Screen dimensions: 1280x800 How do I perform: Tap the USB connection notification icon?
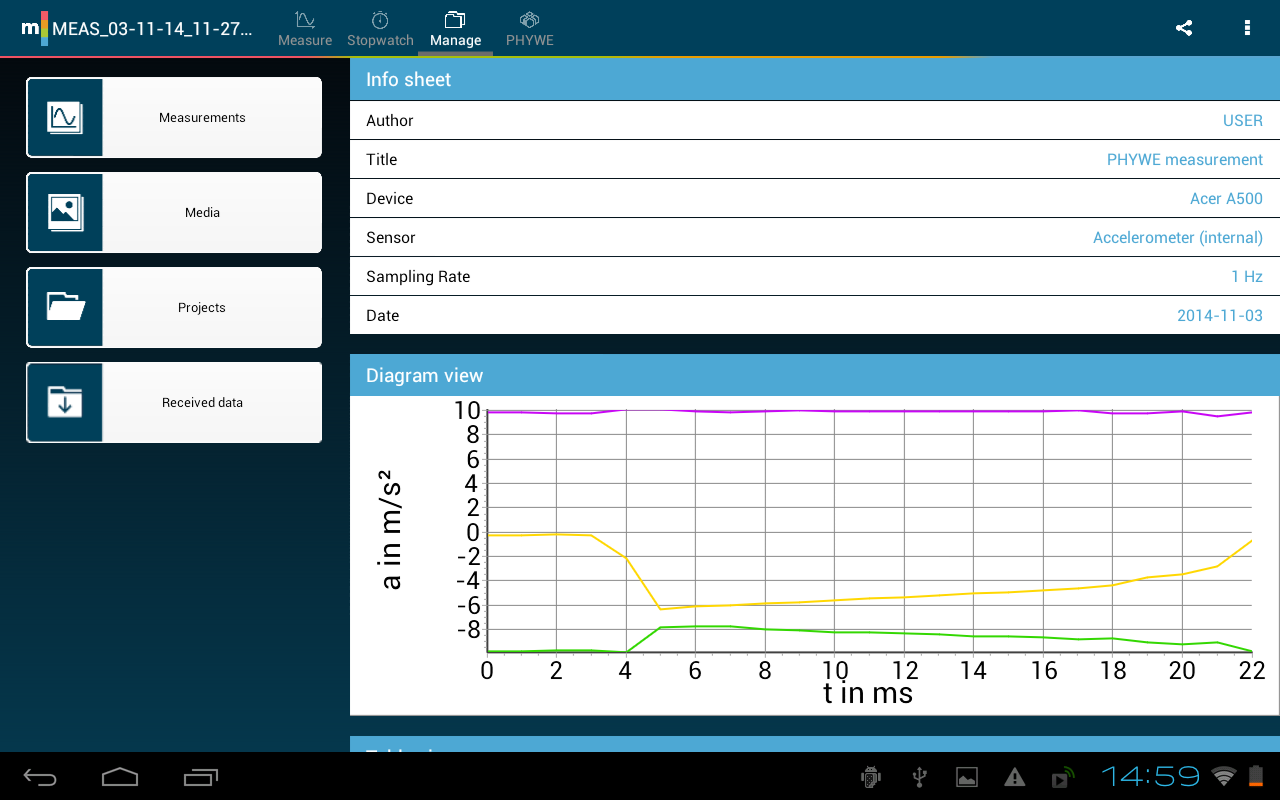(919, 777)
